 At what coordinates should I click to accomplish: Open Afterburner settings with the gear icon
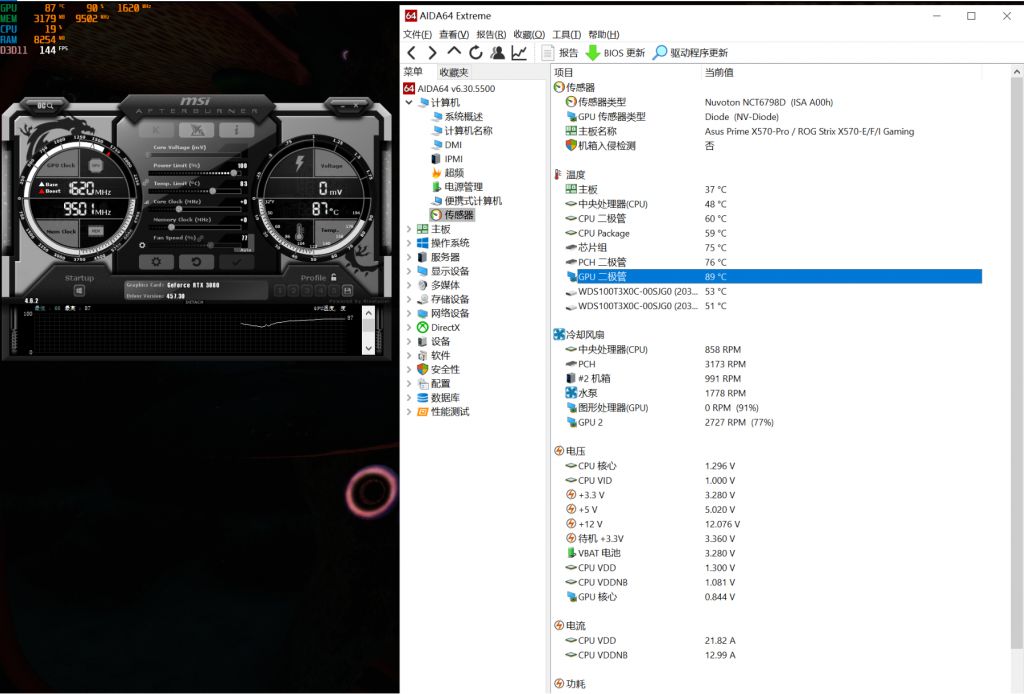pyautogui.click(x=156, y=261)
